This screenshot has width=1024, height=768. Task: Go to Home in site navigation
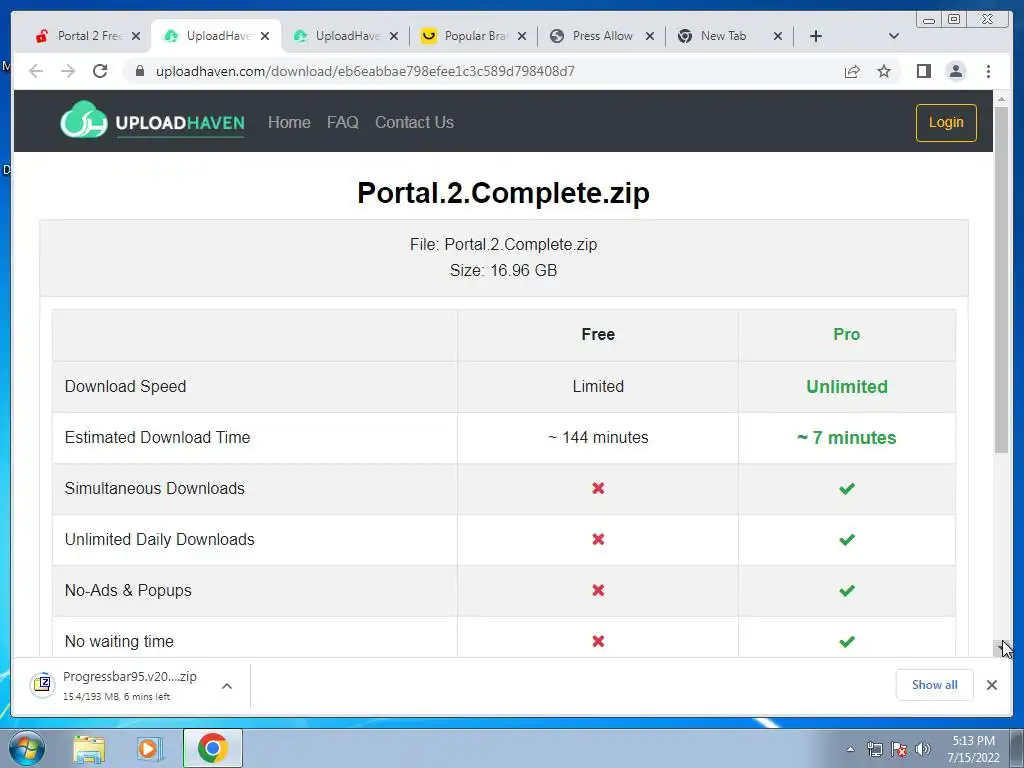[289, 122]
